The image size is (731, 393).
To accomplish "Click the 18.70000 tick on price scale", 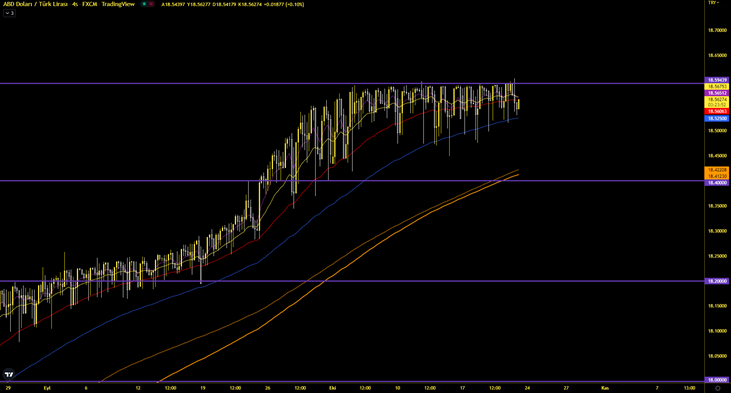I will click(717, 30).
